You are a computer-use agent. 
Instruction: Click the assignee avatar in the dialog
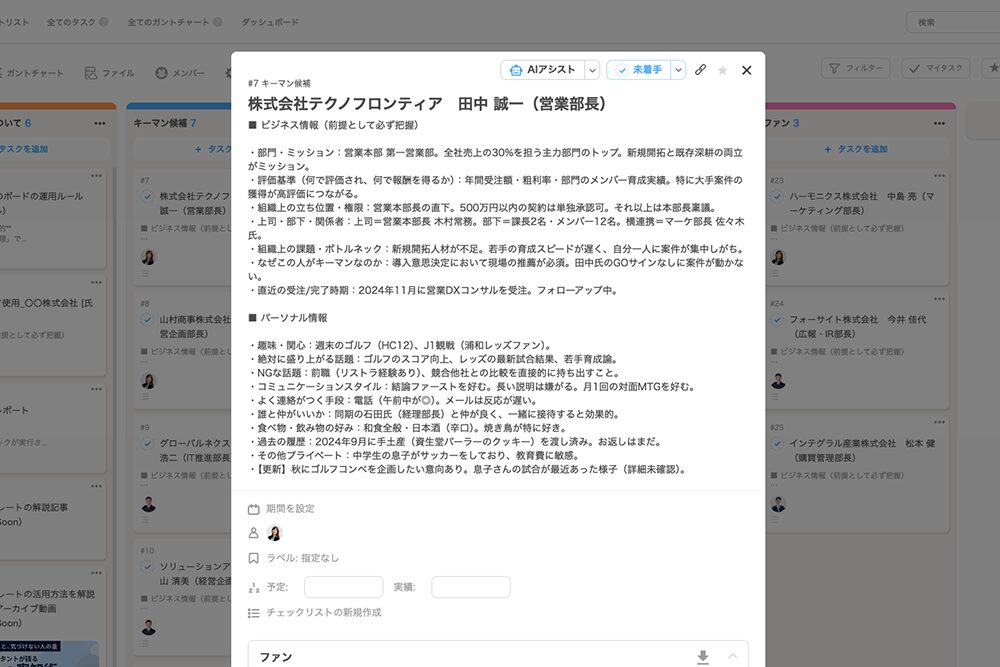274,533
